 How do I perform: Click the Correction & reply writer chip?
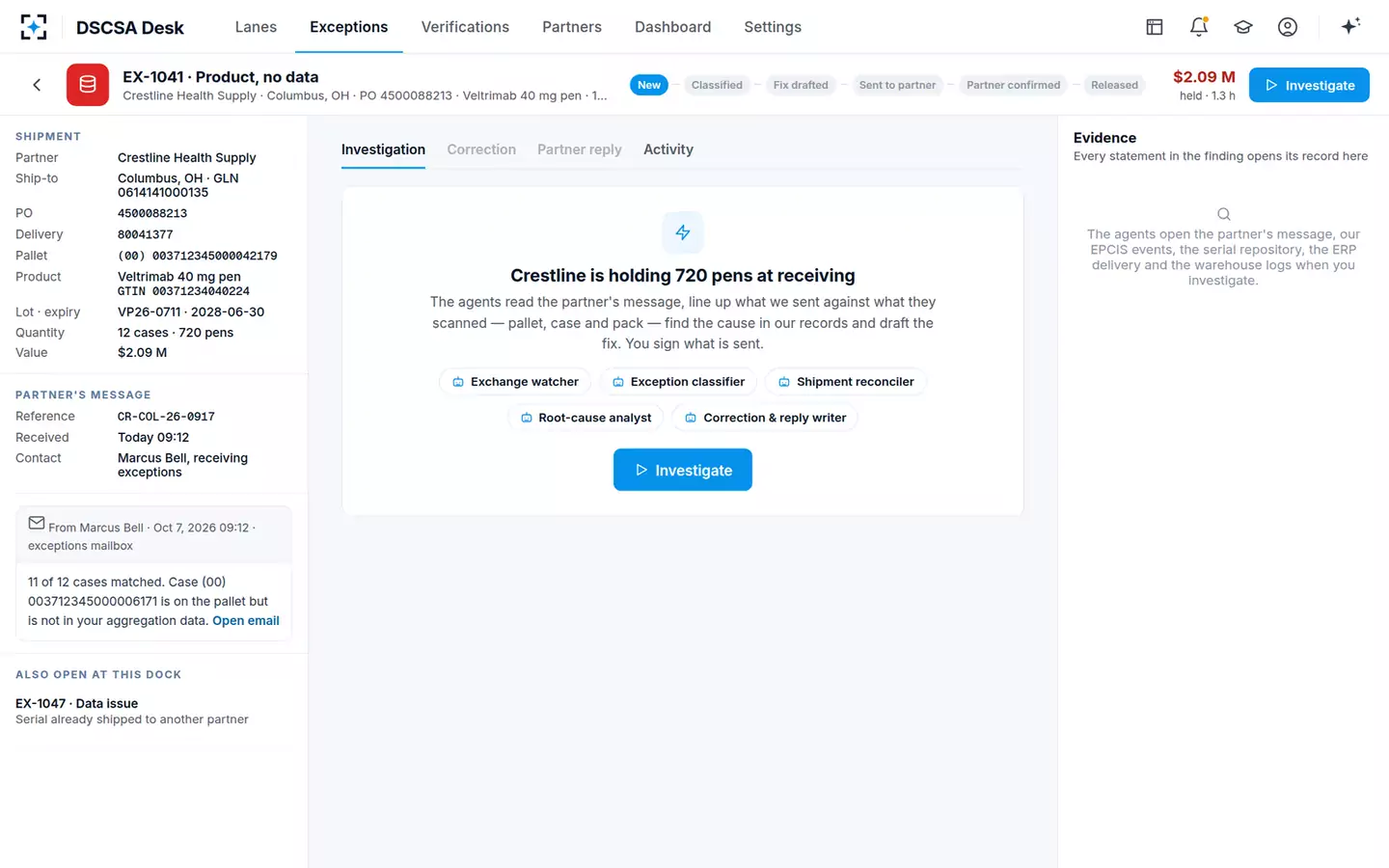[x=765, y=418]
